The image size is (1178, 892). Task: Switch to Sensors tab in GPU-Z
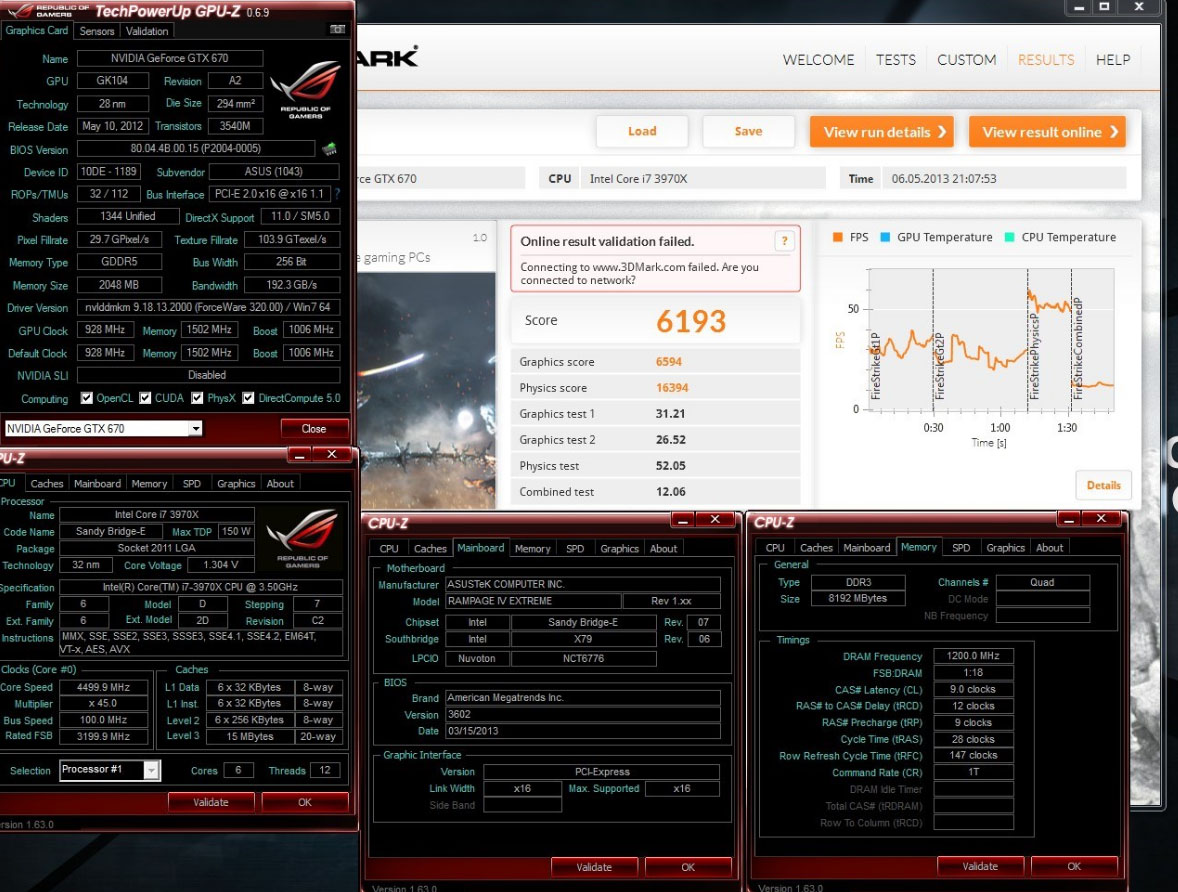pos(97,31)
